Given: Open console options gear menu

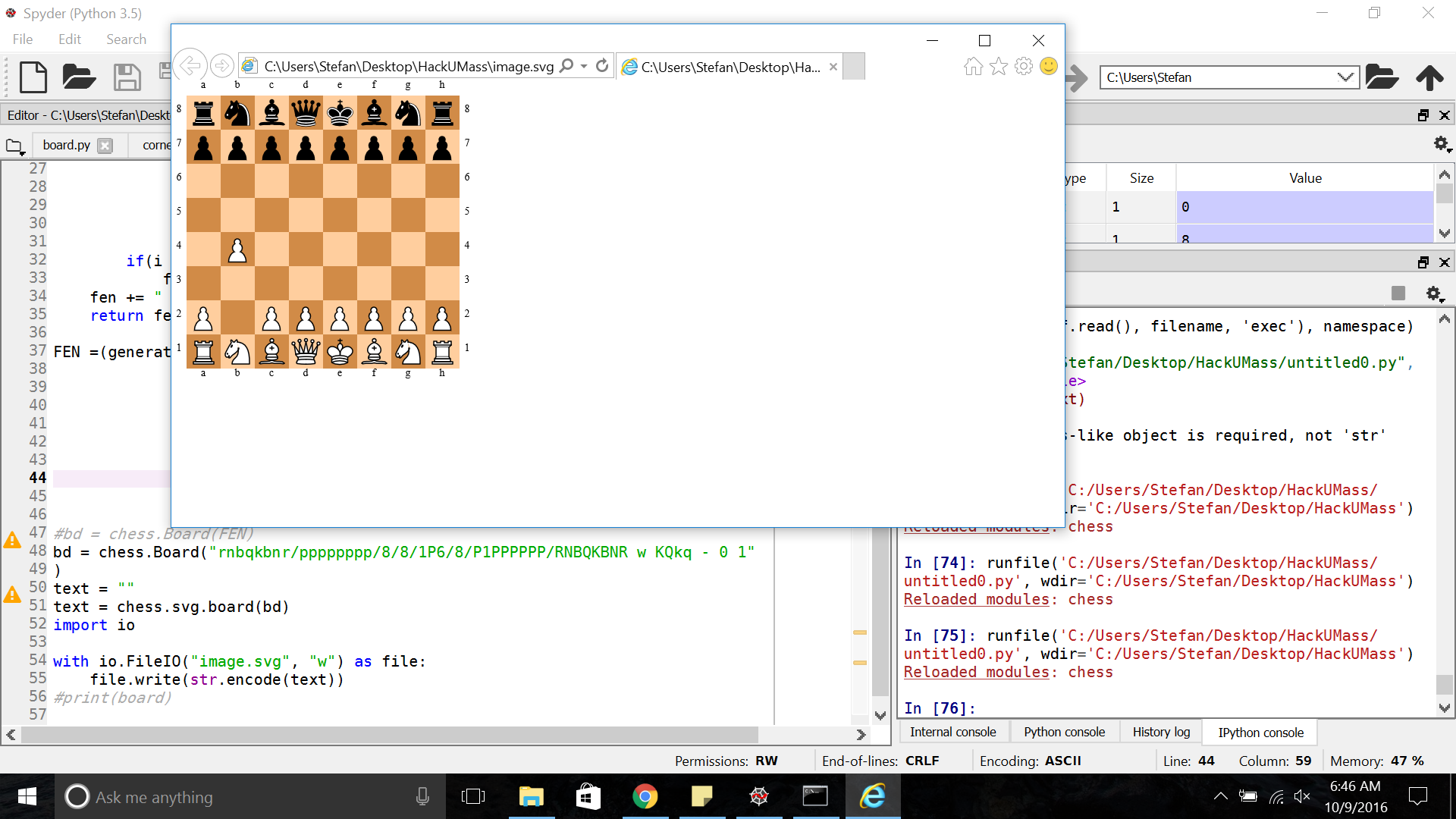Looking at the screenshot, I should coord(1433,293).
